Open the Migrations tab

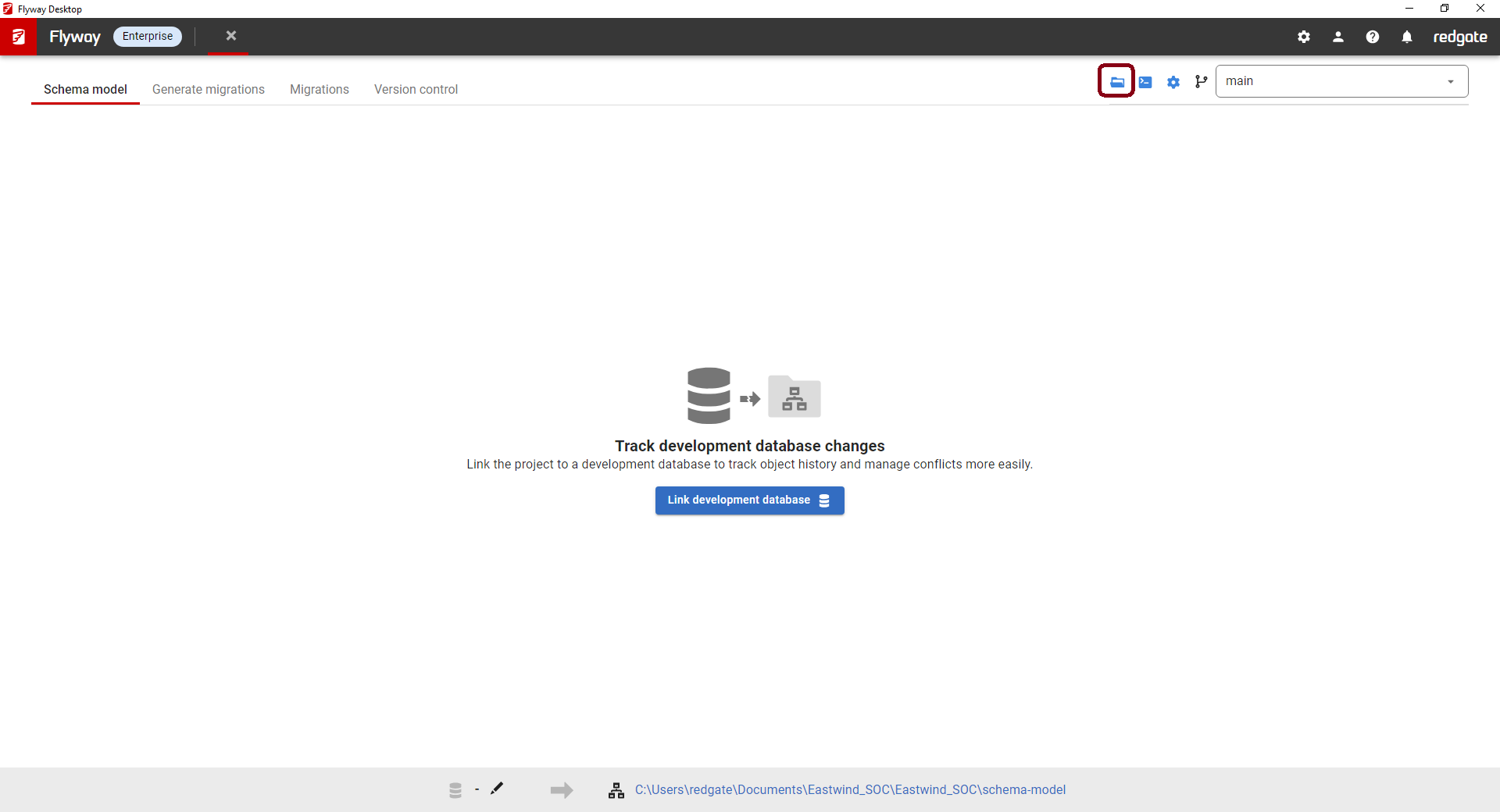pyautogui.click(x=320, y=89)
